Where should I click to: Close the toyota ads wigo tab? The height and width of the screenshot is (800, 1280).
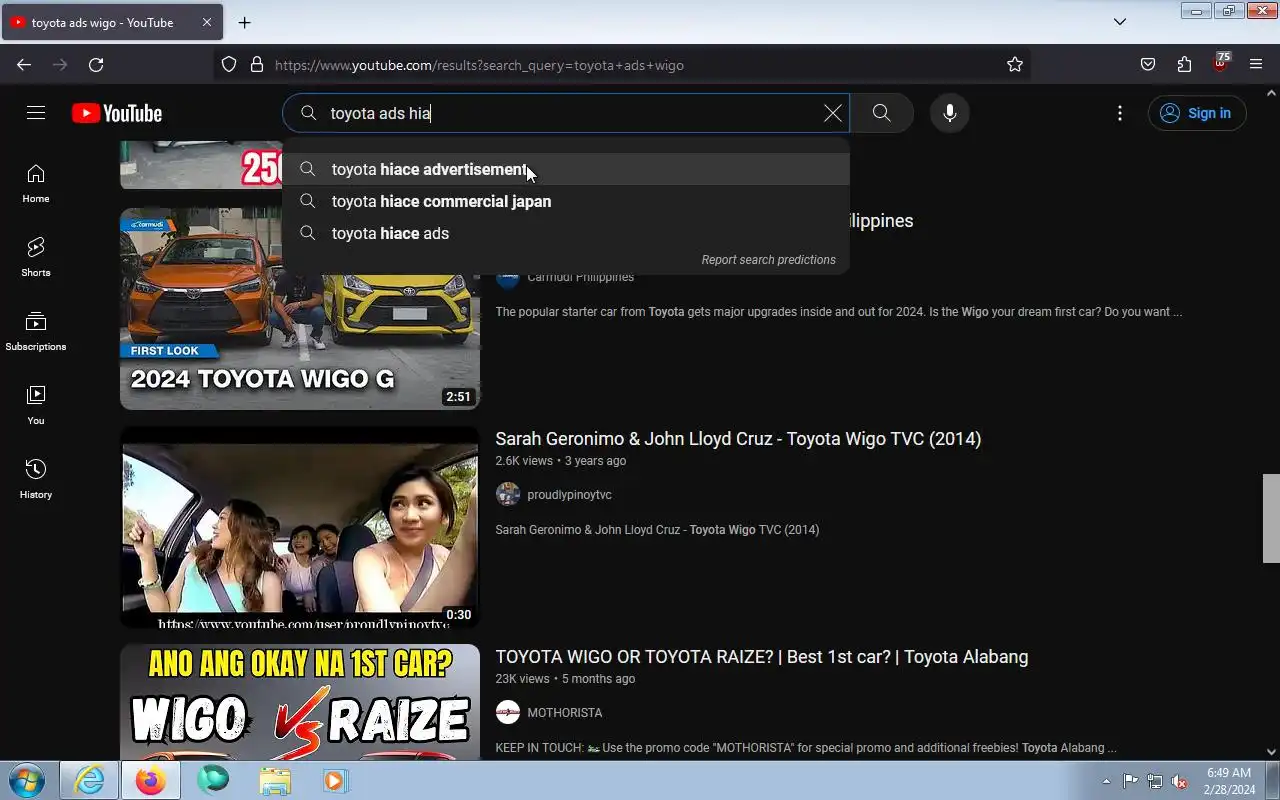click(x=207, y=22)
